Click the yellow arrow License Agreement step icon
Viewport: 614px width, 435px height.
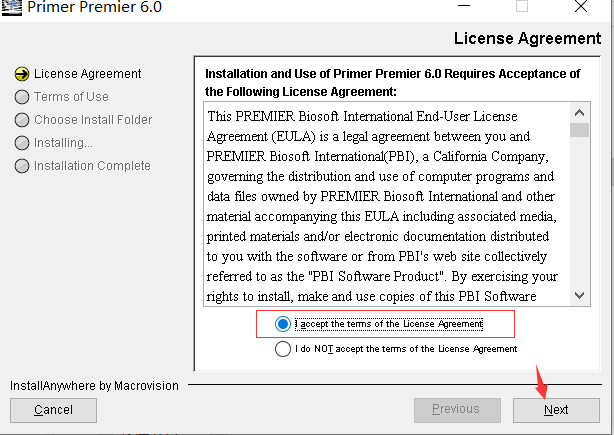(21, 73)
